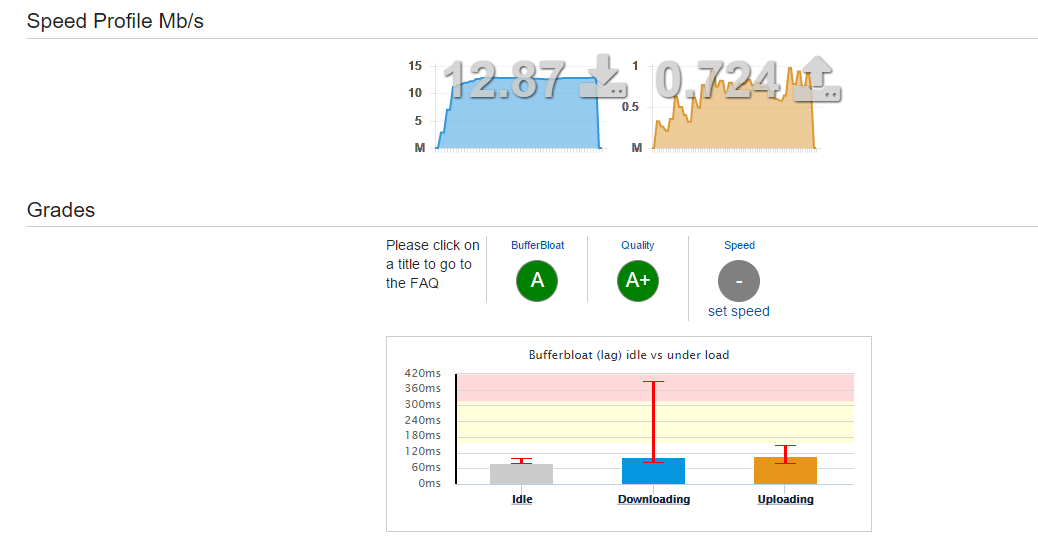Click the Uploading label under the chart
Viewport: 1038px width, 551px height.
click(x=786, y=499)
